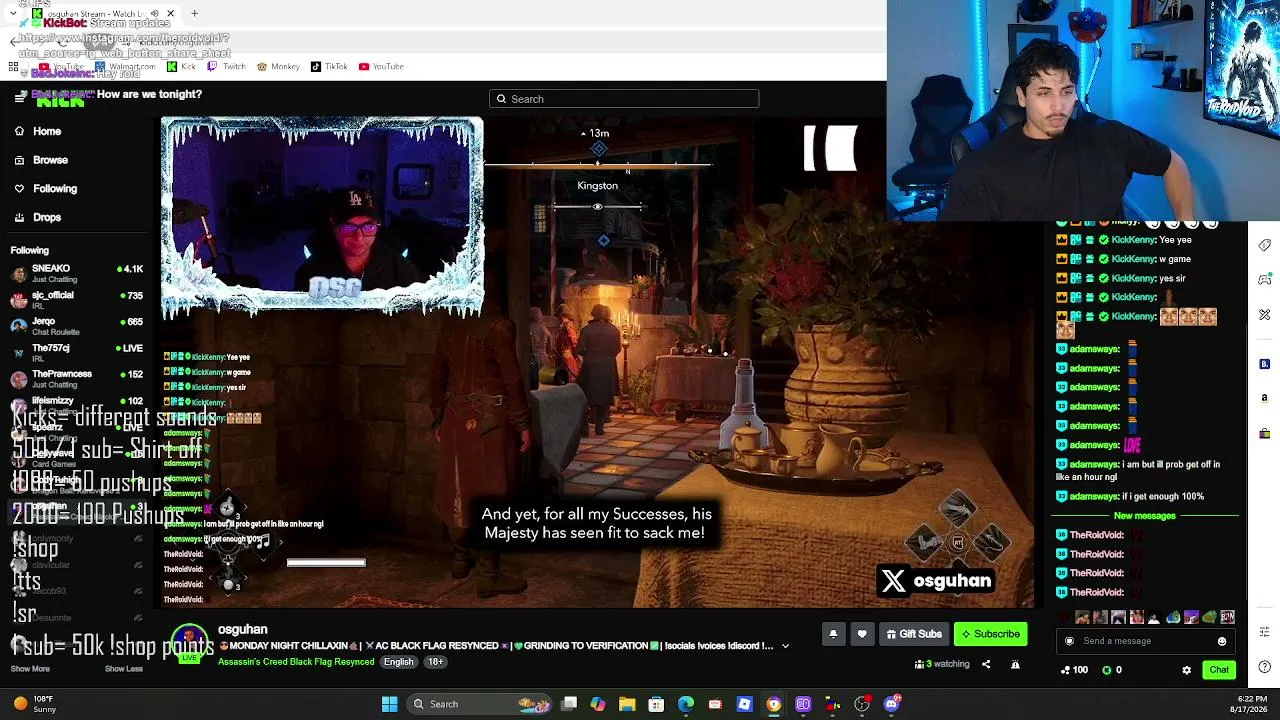
Task: Open the Assassin's Creed Black Flag Resynced category
Action: [x=296, y=662]
